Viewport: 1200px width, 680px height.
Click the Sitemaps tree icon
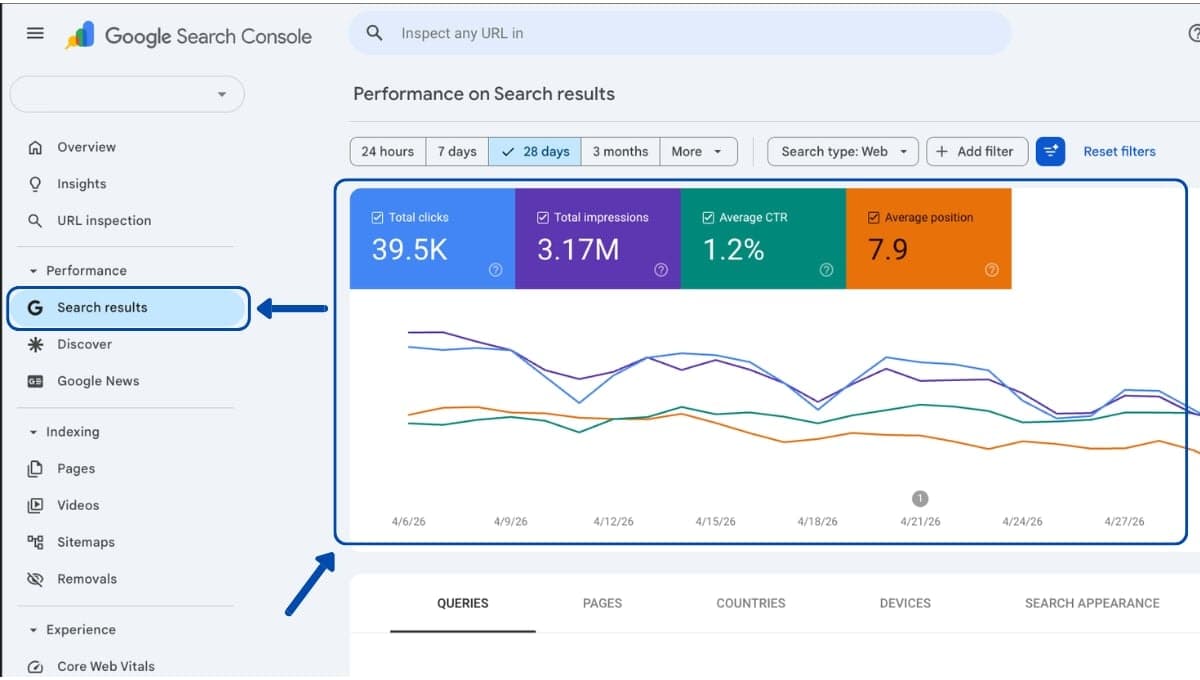point(35,542)
